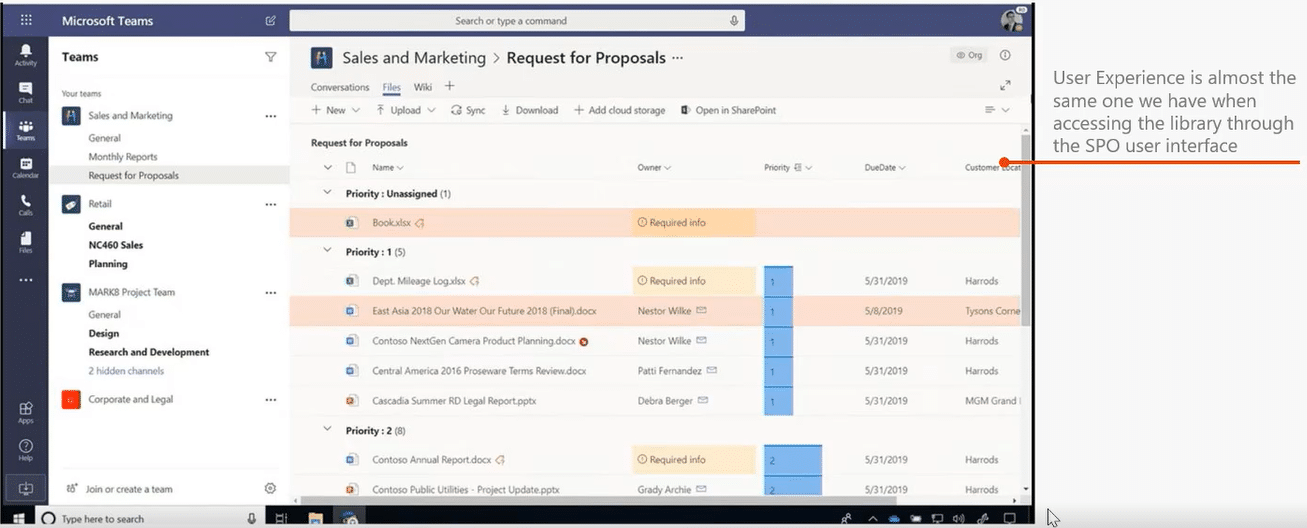Open Help from the left rail
This screenshot has width=1307, height=528.
(x=25, y=449)
